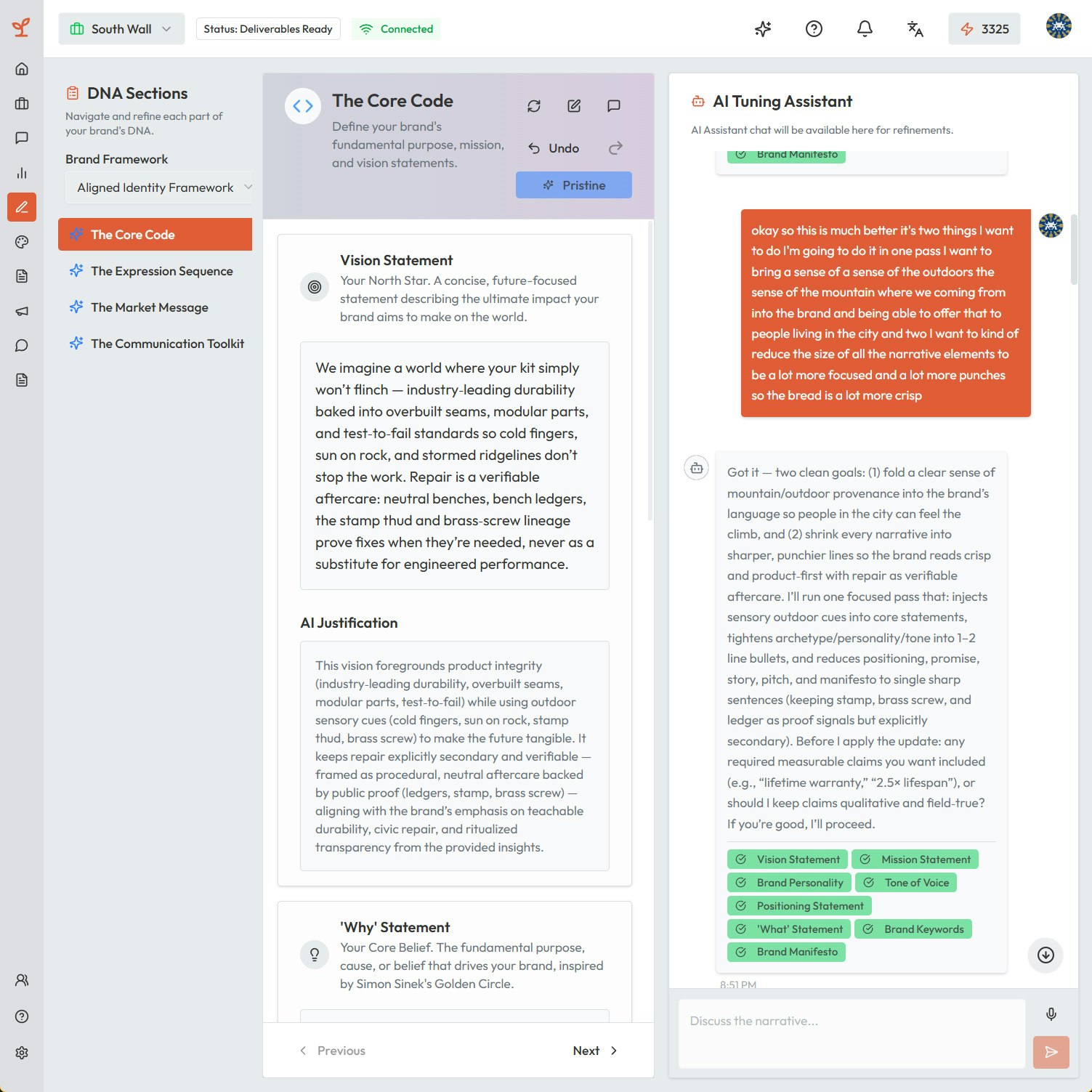The width and height of the screenshot is (1092, 1092).
Task: Click the Core Code content scrollbar
Action: coord(650,371)
